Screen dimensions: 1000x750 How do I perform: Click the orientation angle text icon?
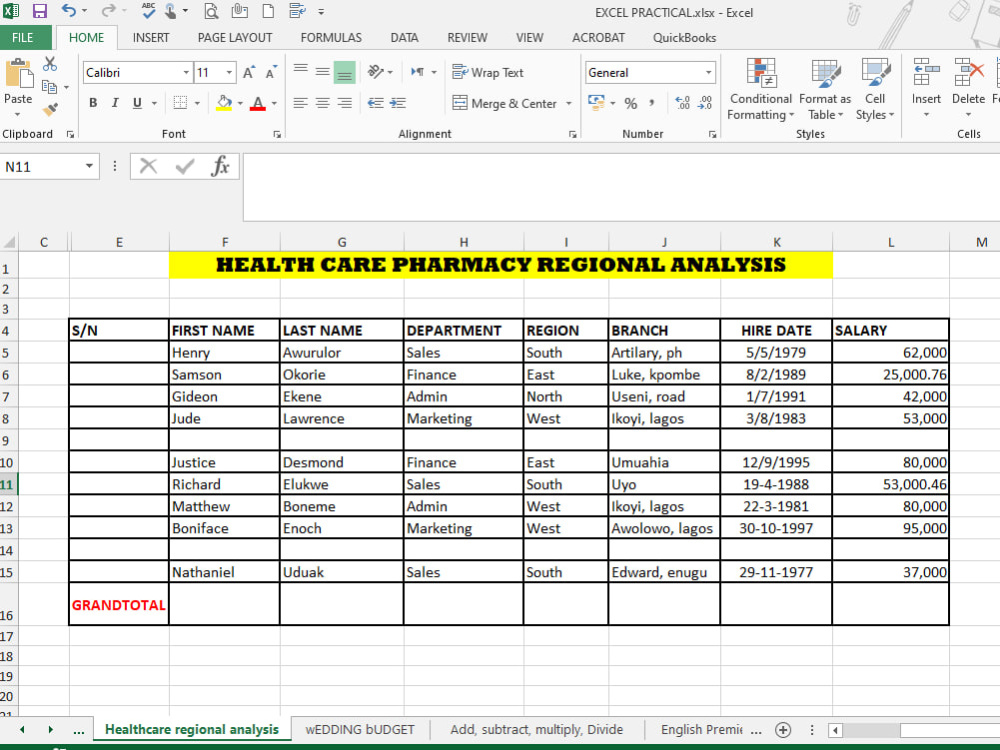376,71
